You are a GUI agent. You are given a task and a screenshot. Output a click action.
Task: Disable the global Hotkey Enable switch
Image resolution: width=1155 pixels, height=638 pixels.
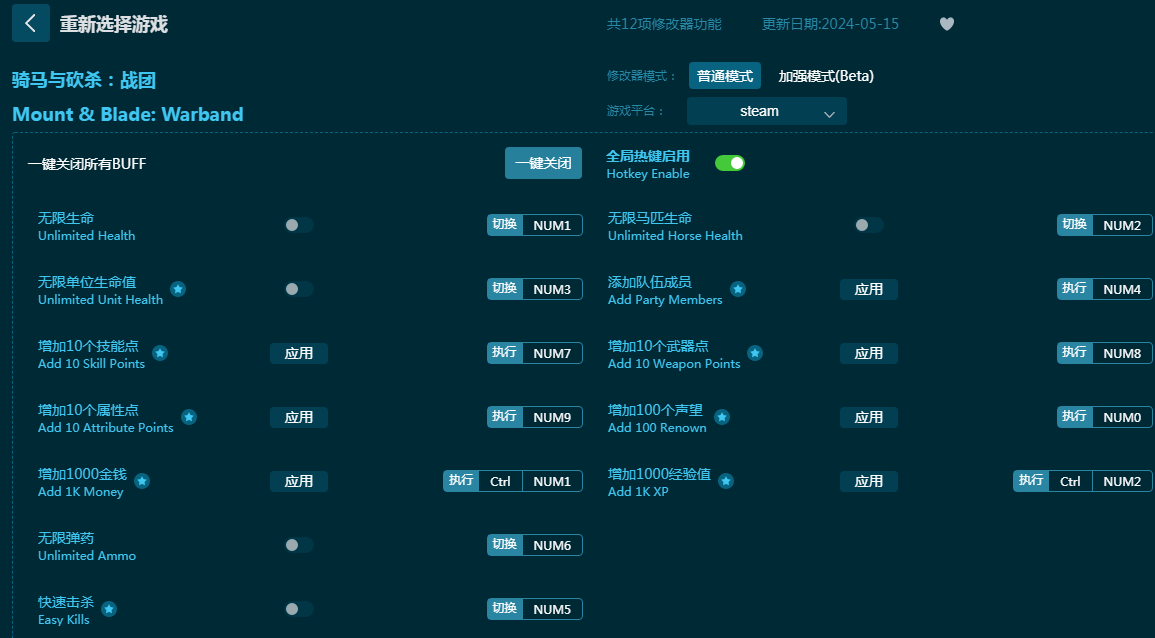(730, 163)
